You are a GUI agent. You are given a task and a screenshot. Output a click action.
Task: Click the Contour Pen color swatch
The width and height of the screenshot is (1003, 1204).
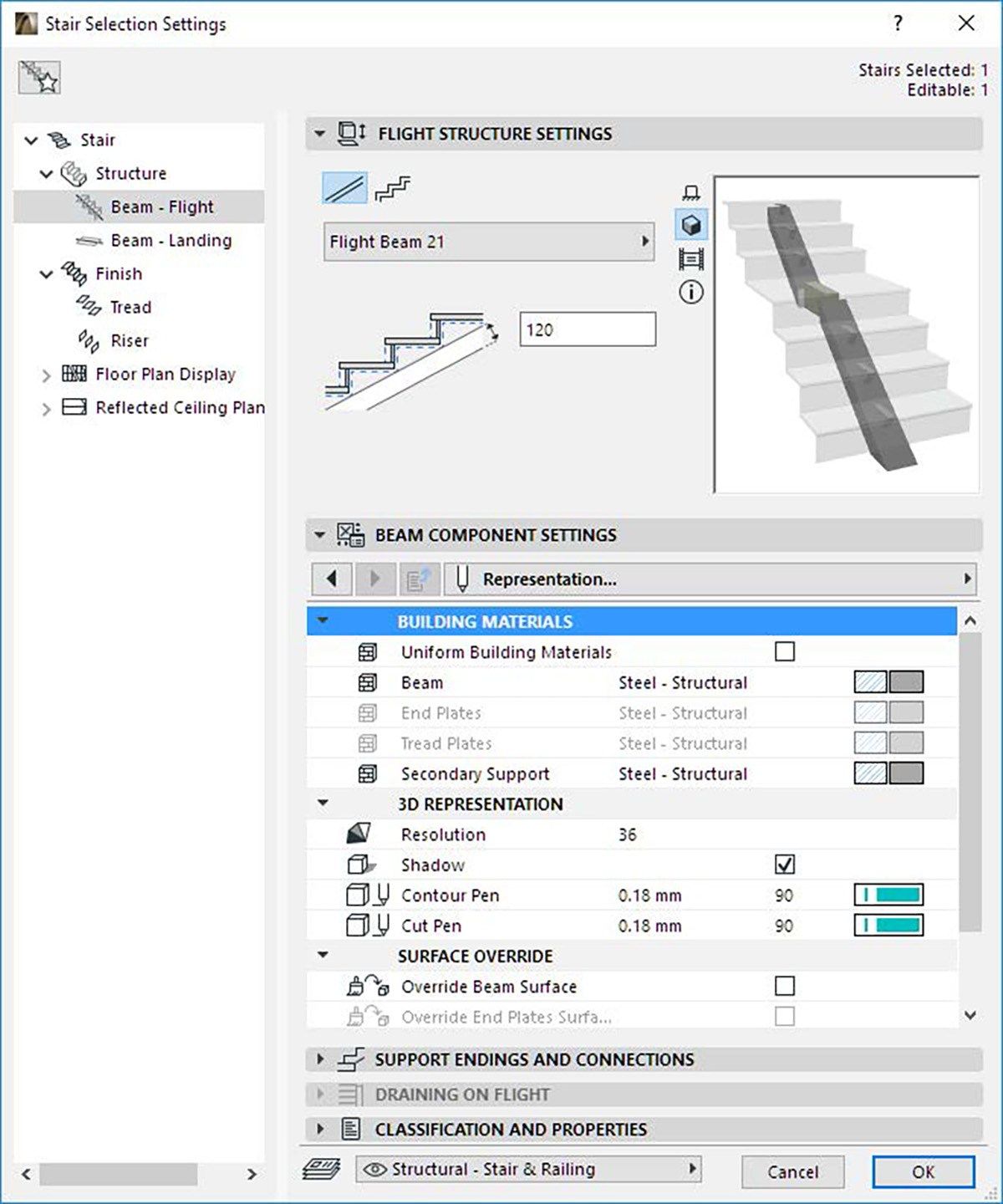888,895
